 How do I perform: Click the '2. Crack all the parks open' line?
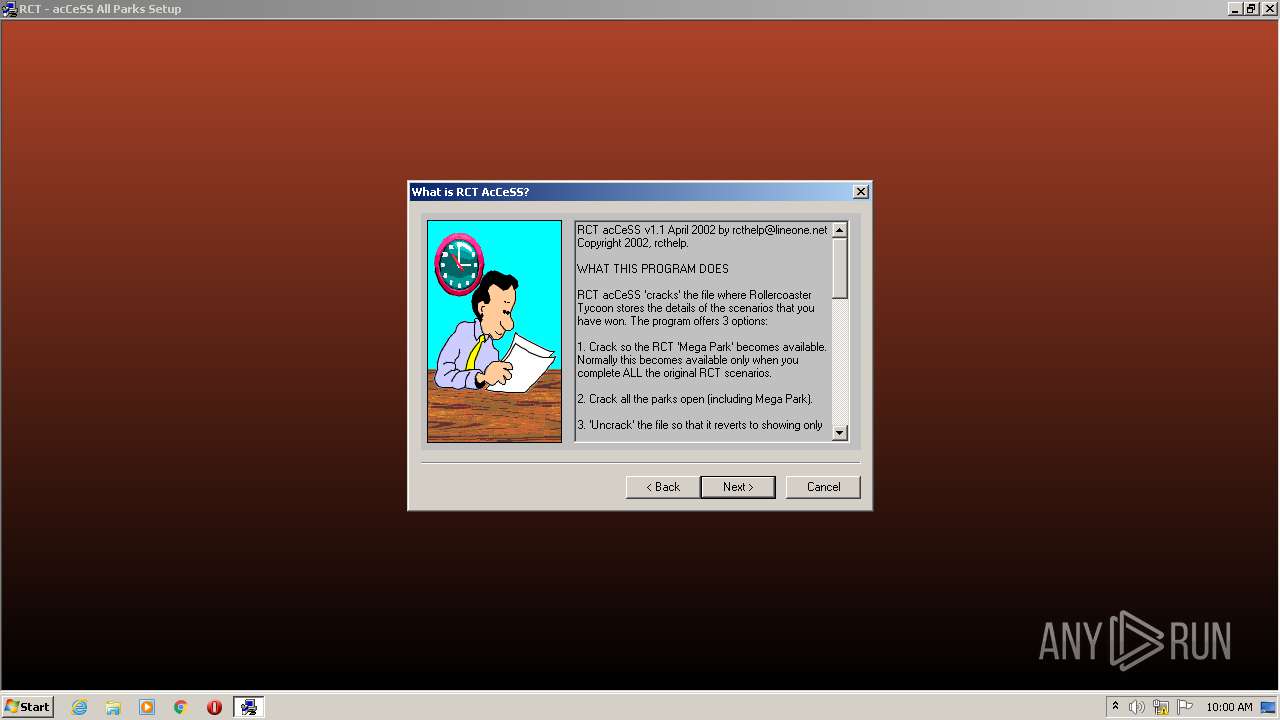point(695,399)
